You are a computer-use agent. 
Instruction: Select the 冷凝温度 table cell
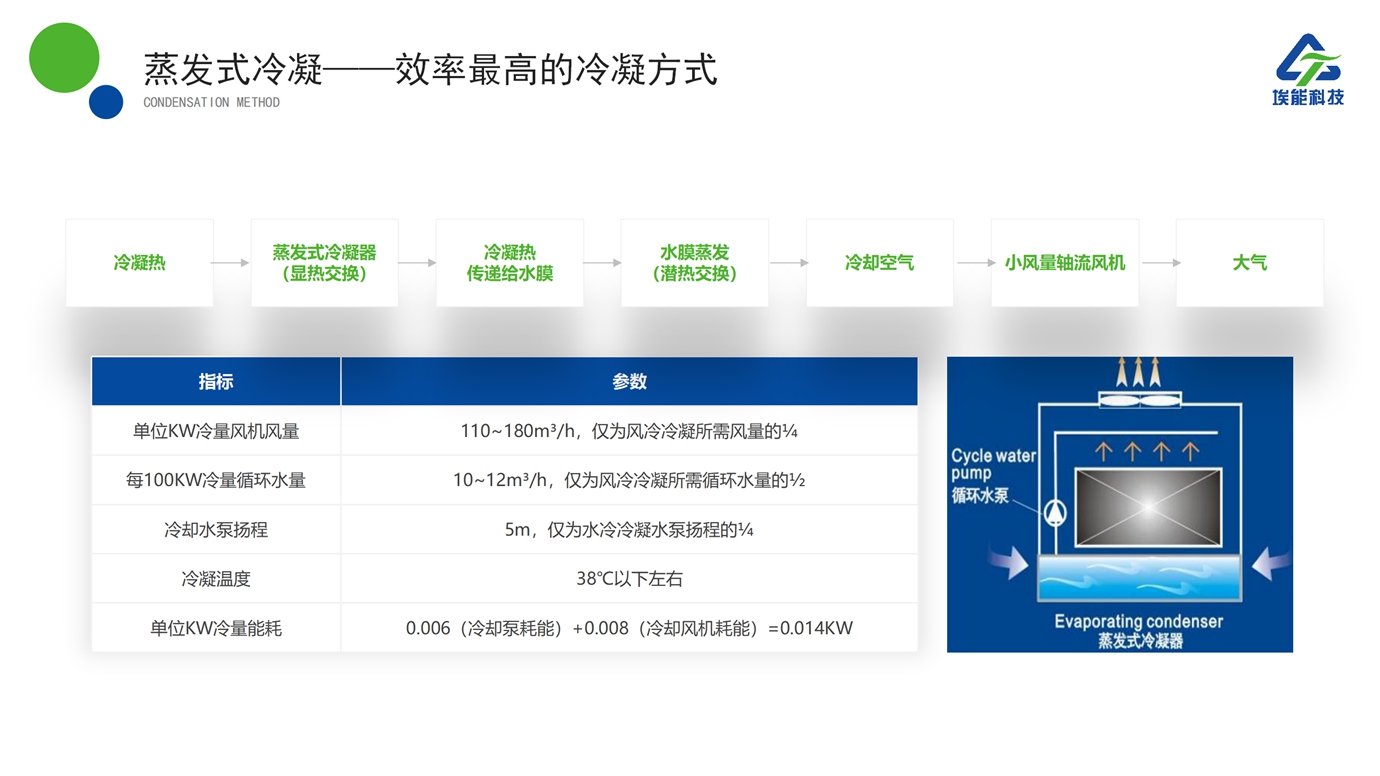[x=216, y=579]
